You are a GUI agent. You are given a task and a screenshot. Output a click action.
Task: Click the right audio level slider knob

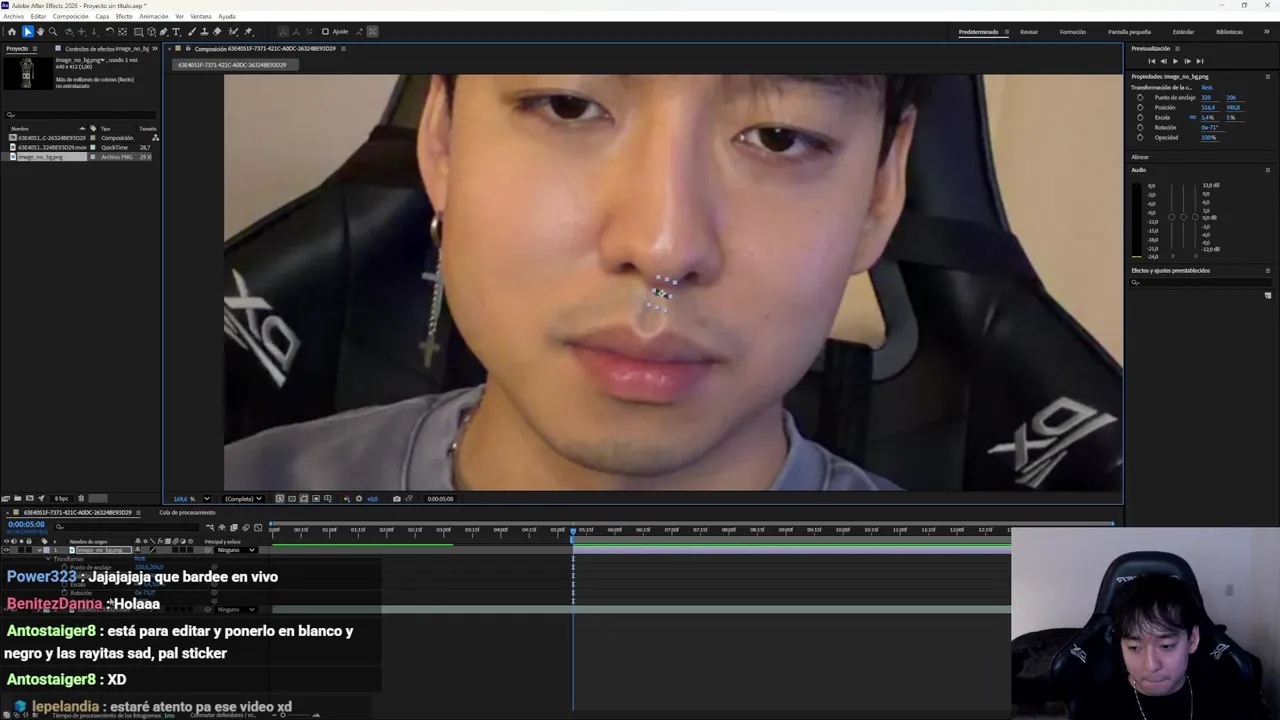coord(1195,217)
